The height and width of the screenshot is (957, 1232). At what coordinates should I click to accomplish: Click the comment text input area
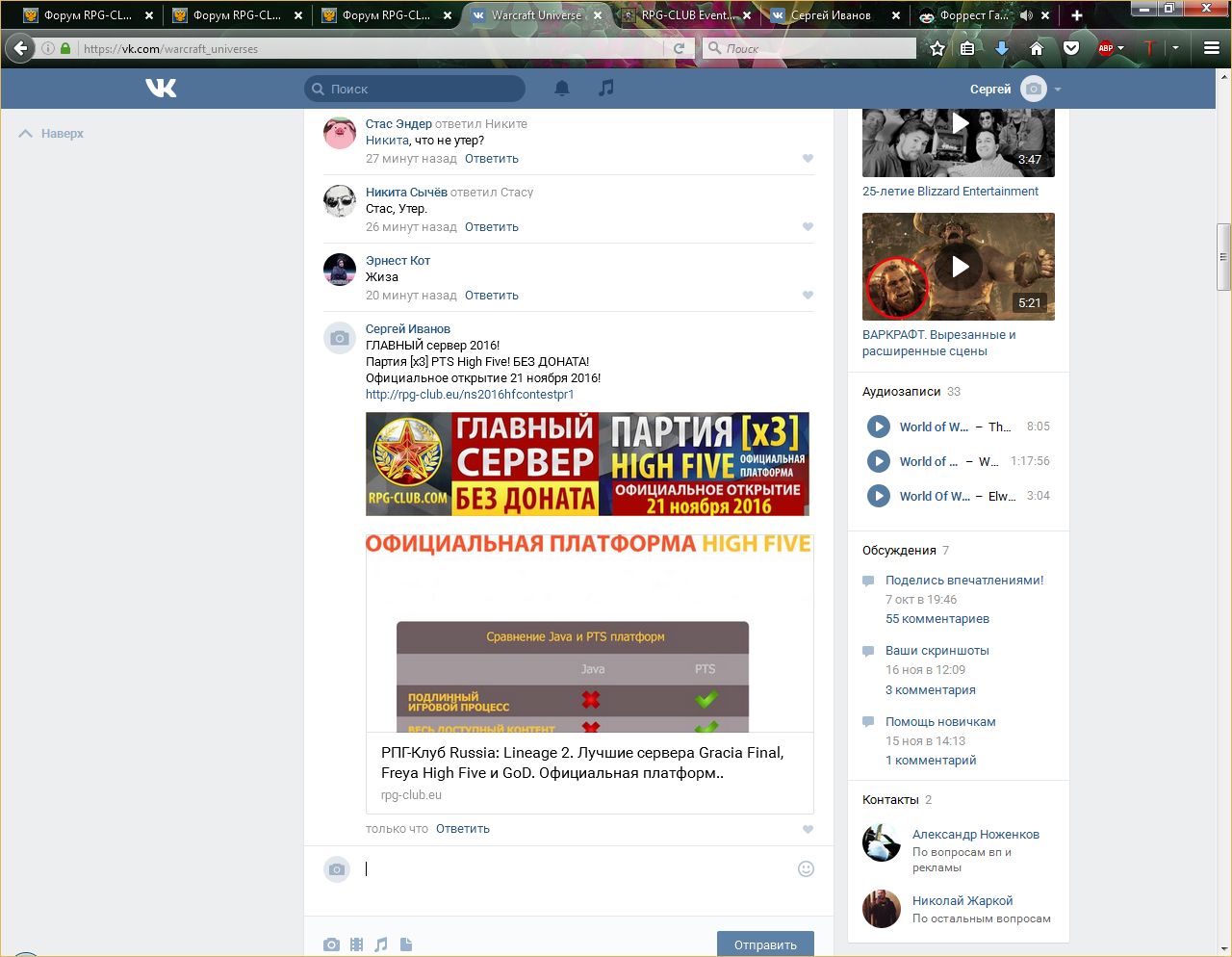577,868
